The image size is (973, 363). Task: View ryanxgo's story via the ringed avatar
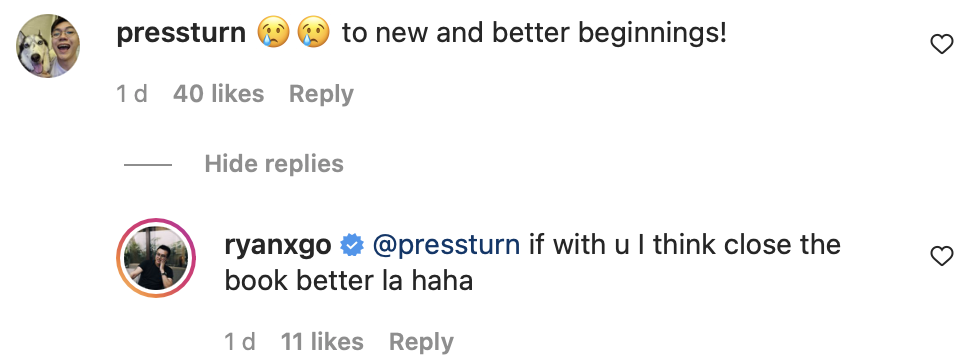[x=156, y=258]
